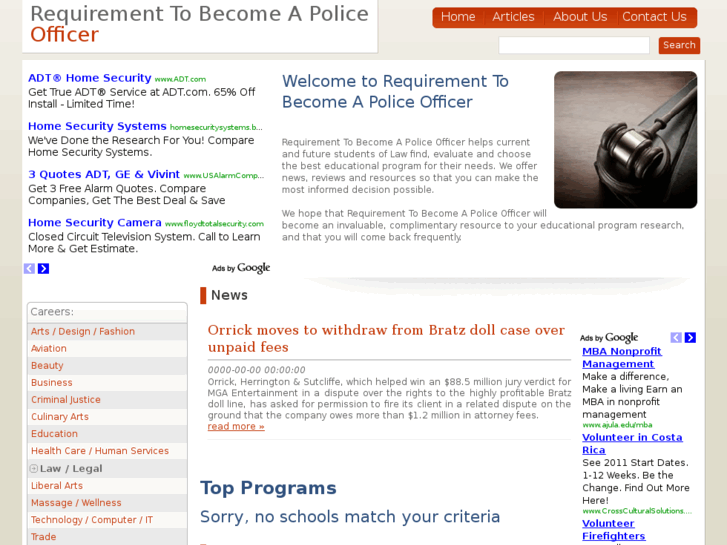Click the www.CrossCulturalSolutions ad URL
The width and height of the screenshot is (727, 545).
pyautogui.click(x=637, y=511)
